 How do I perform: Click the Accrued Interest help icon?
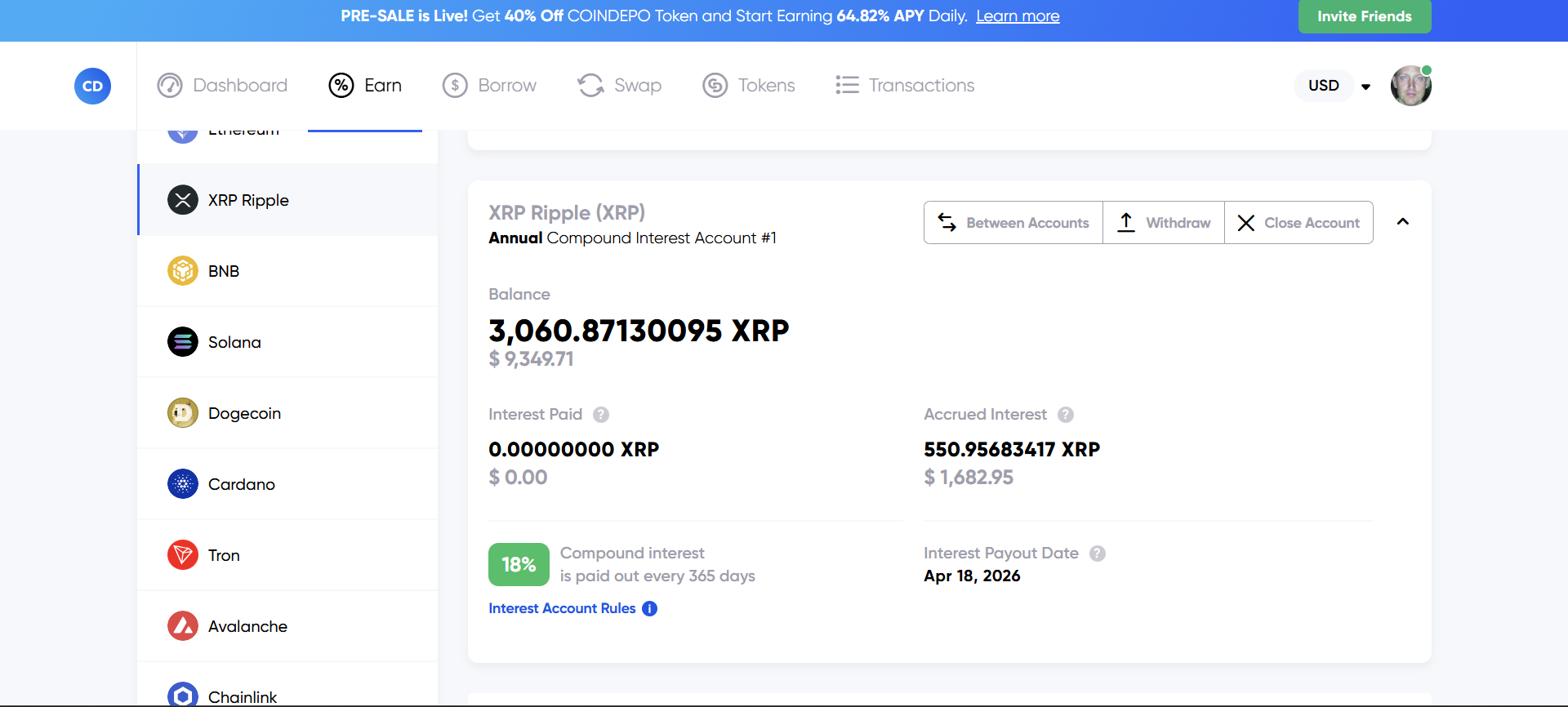1066,415
